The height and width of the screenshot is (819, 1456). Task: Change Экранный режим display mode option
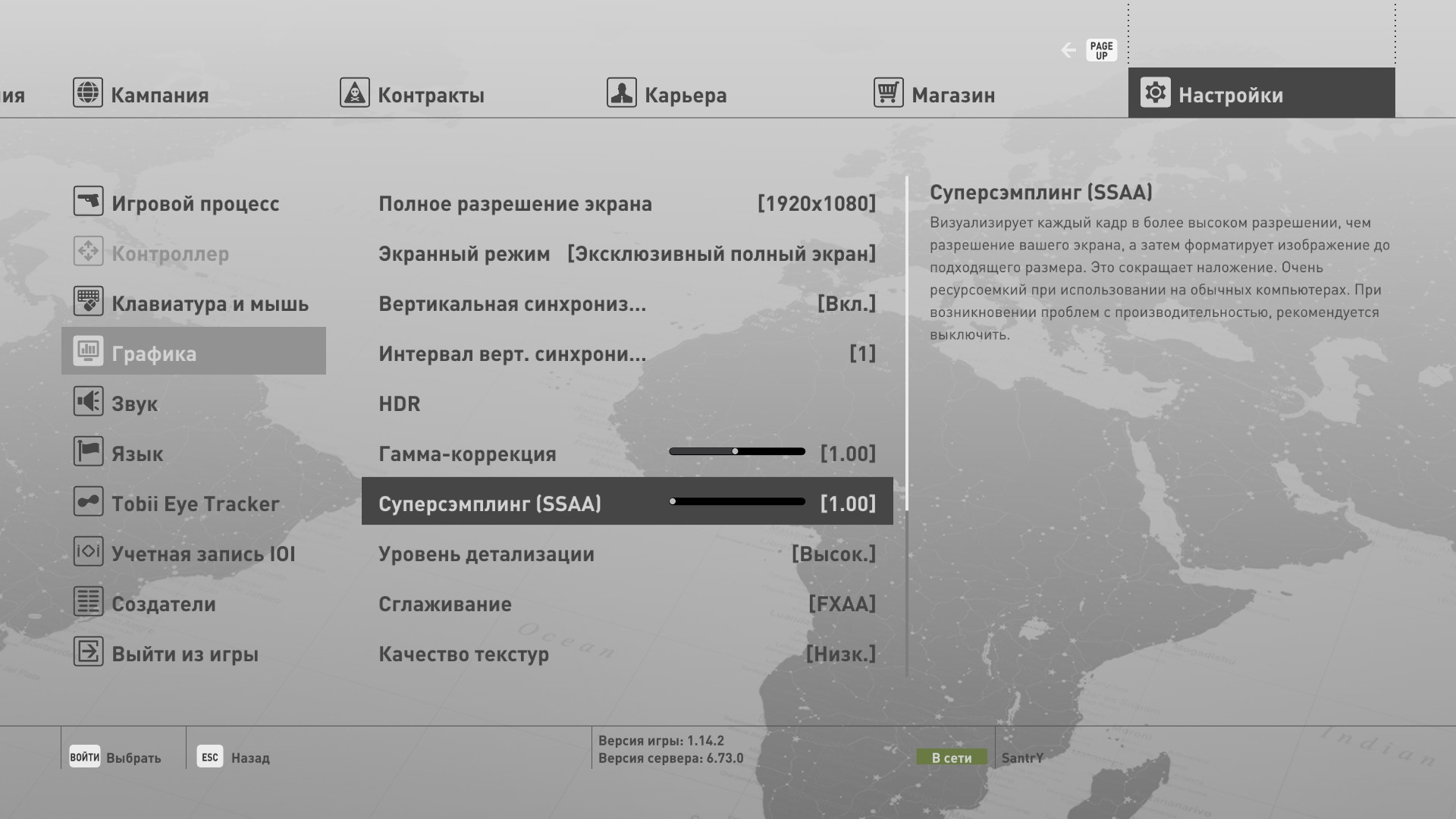tap(627, 253)
